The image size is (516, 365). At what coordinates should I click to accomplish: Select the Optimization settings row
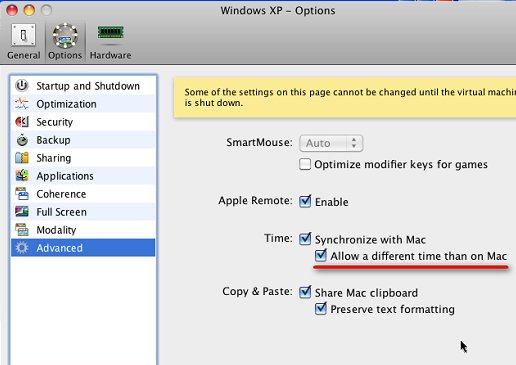tap(83, 104)
